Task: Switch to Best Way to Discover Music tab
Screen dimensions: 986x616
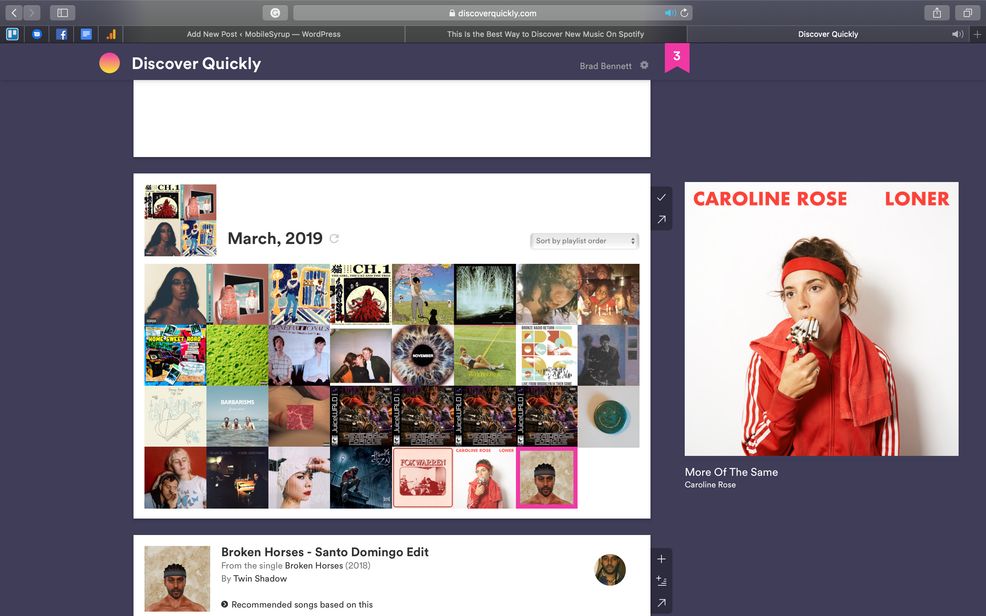Action: [x=545, y=34]
